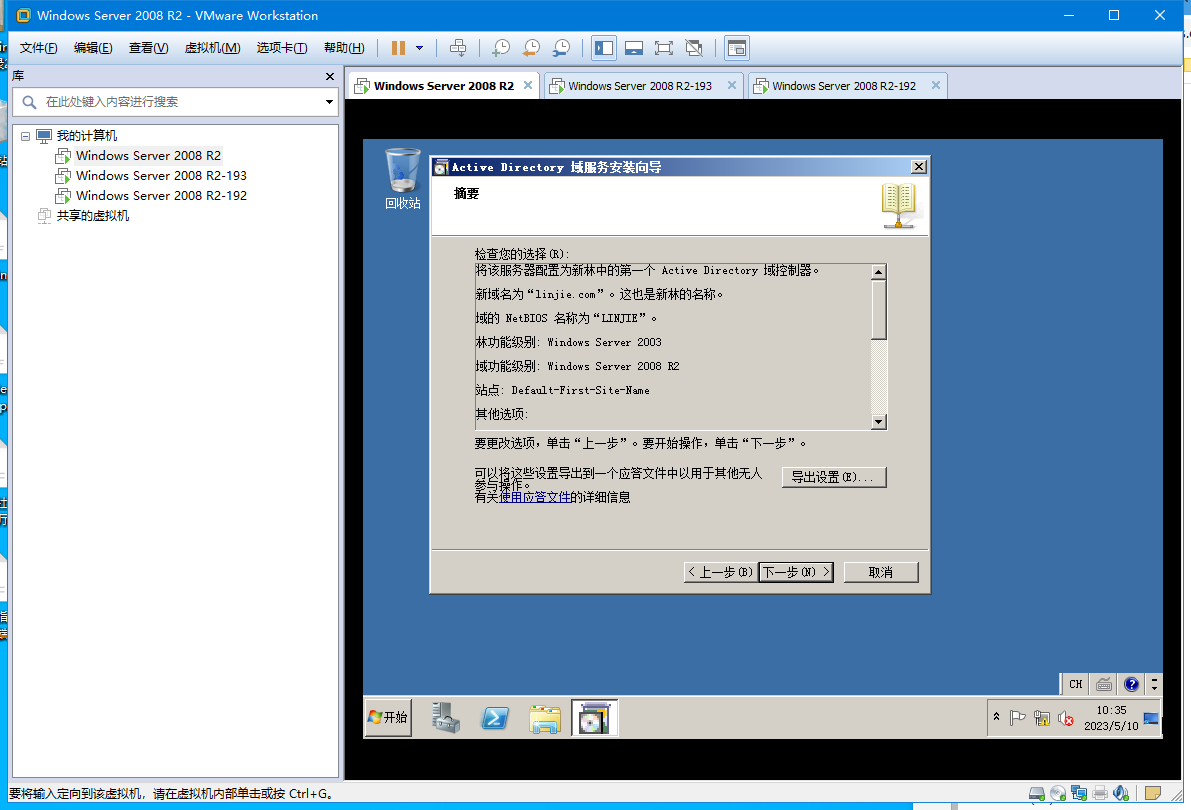Close the Windows Server 2008 R2 tab
This screenshot has height=810, width=1191.
[x=528, y=85]
